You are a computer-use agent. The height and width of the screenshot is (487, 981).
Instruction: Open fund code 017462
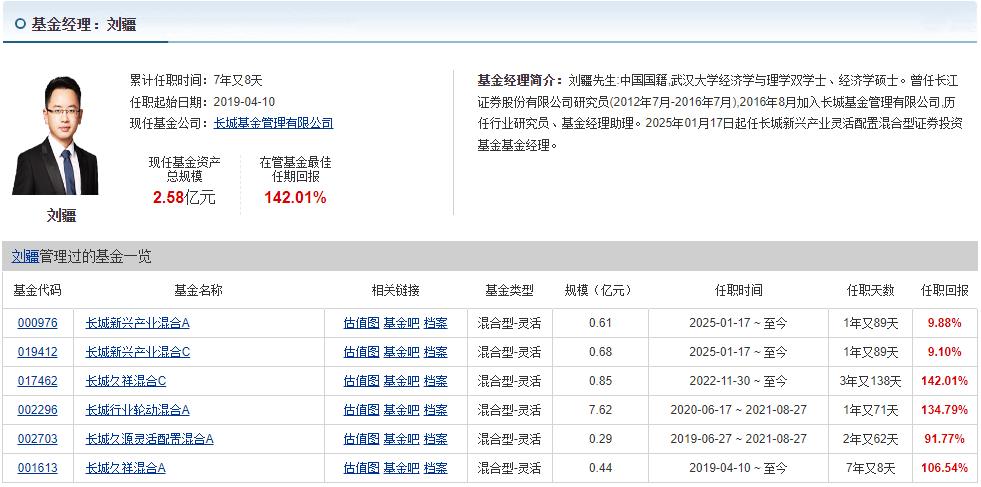click(x=38, y=381)
